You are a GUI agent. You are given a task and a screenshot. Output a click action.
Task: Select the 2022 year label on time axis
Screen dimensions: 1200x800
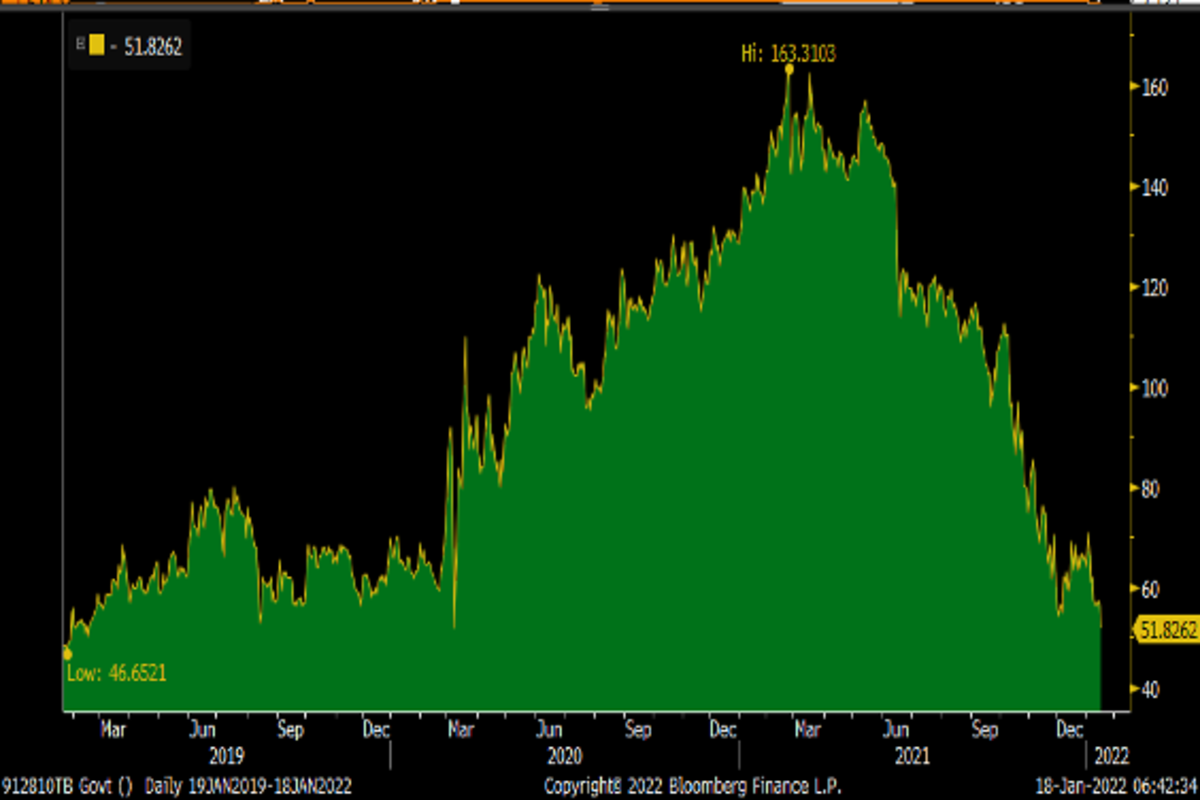pos(1111,755)
